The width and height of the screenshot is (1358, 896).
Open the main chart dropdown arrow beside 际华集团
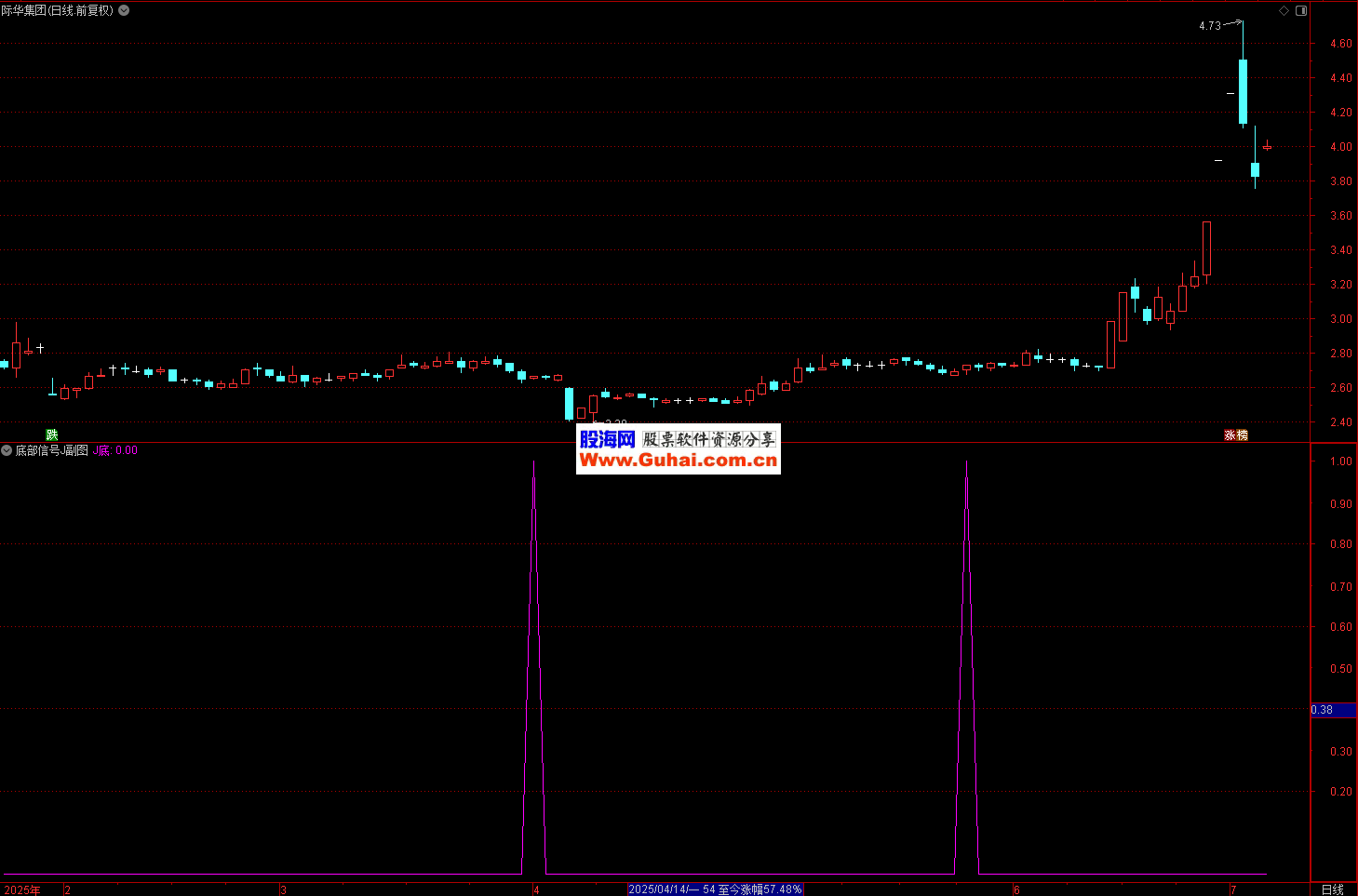[x=125, y=10]
